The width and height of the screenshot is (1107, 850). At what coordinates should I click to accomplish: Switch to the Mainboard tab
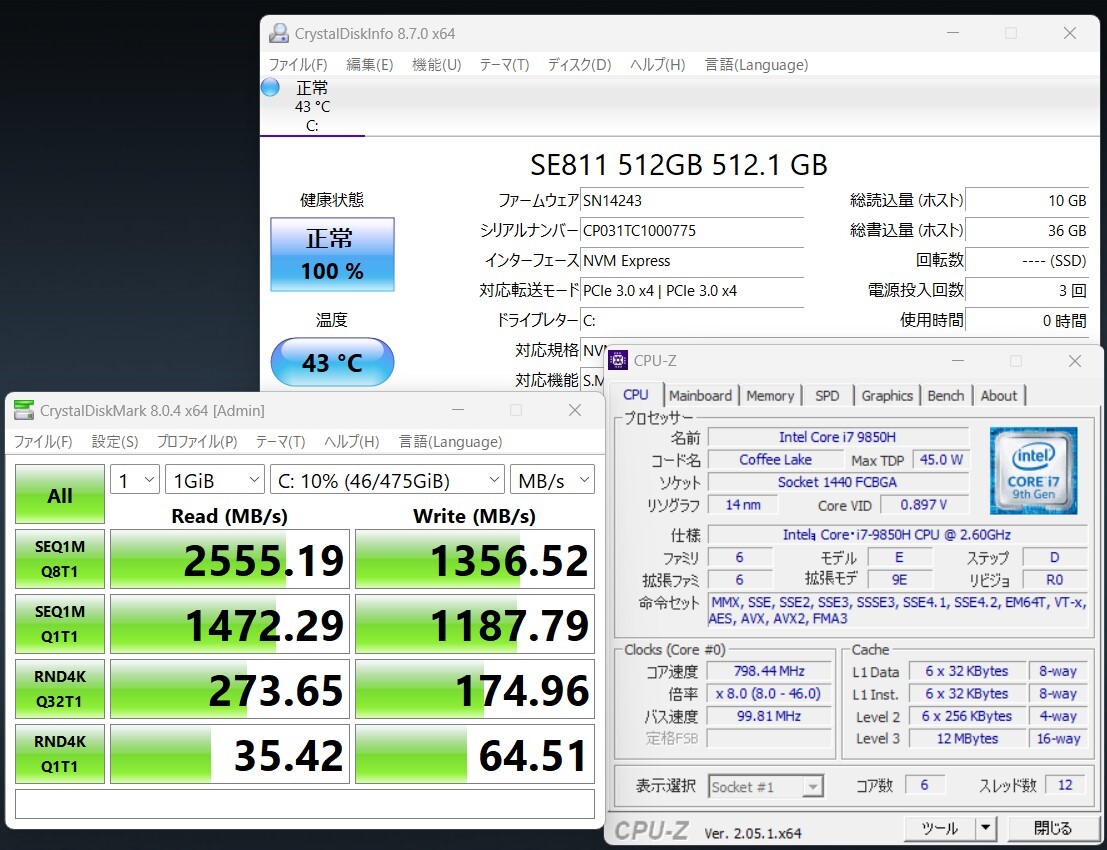coord(700,396)
